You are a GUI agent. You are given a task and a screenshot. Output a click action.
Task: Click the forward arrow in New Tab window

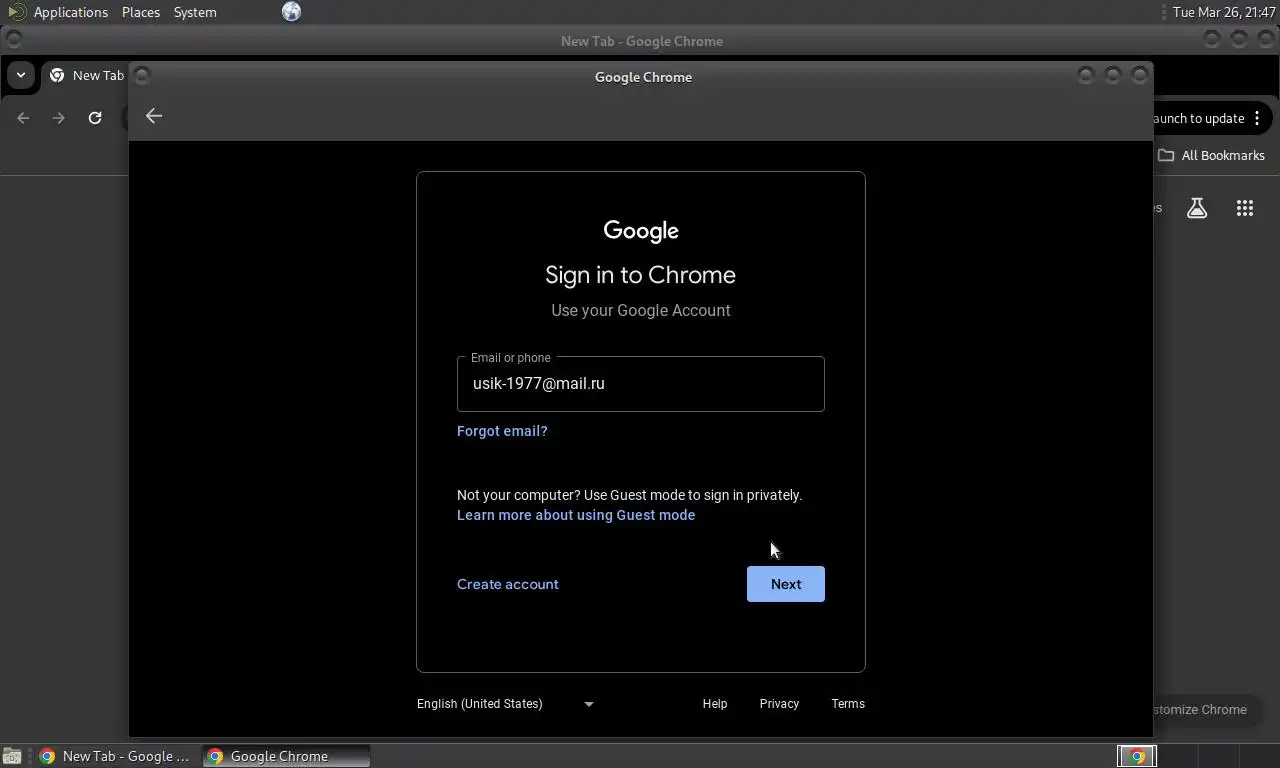pos(59,118)
